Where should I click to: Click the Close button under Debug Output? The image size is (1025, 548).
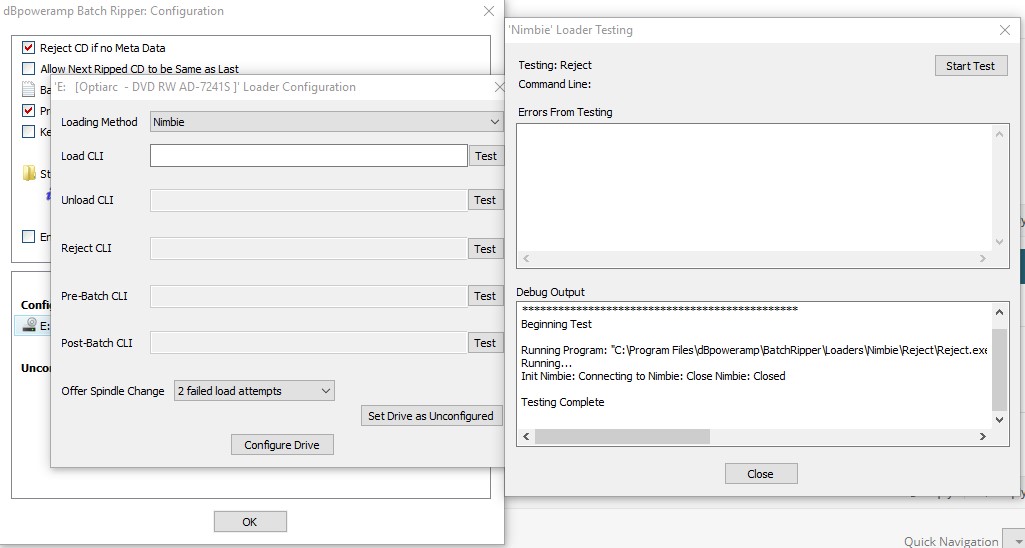760,474
